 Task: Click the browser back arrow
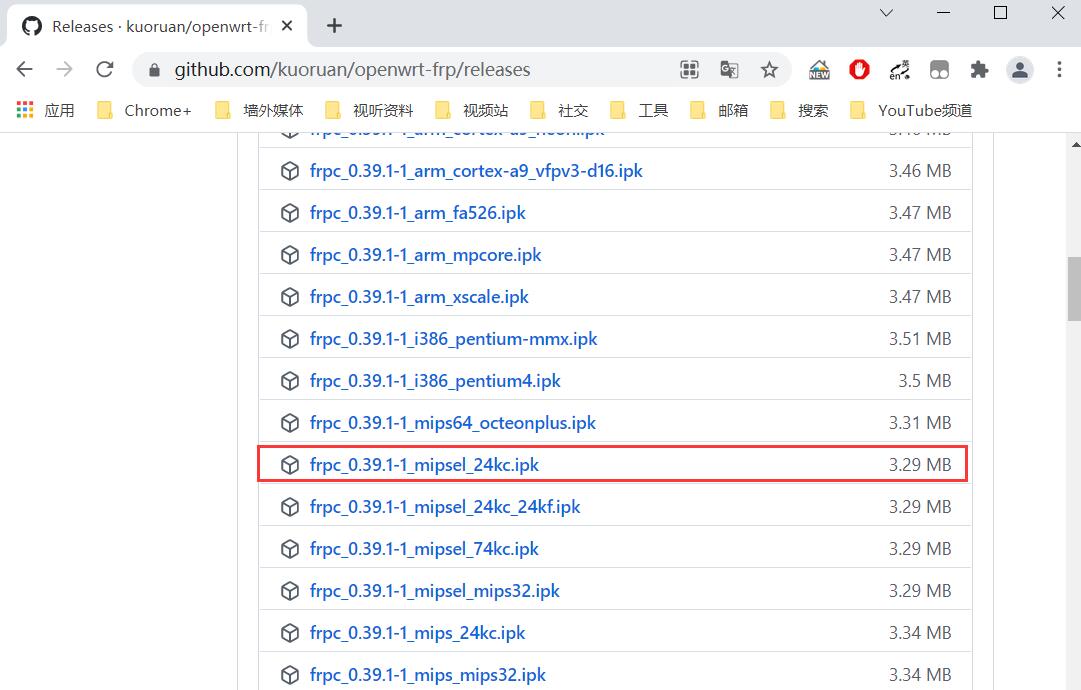click(25, 69)
